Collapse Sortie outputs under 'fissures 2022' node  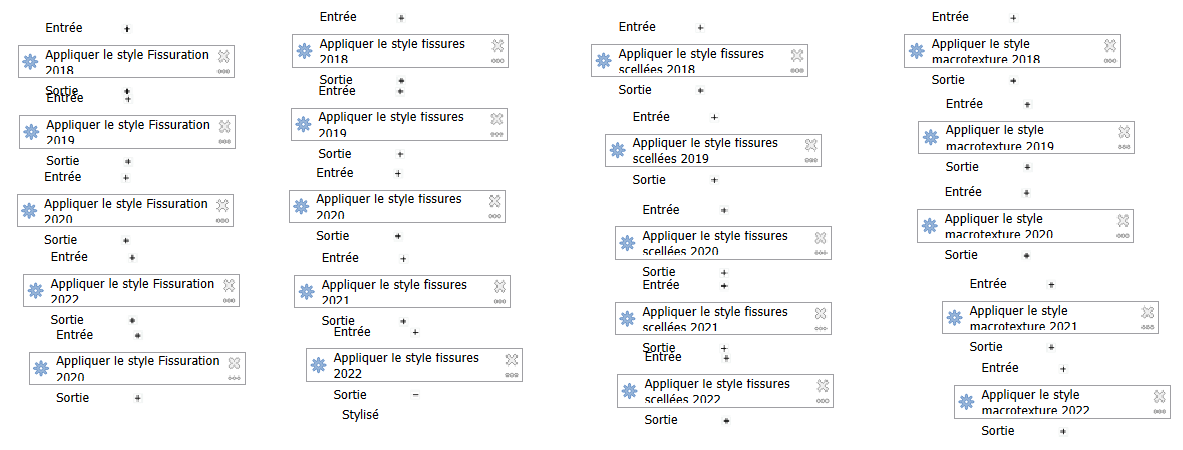click(415, 395)
